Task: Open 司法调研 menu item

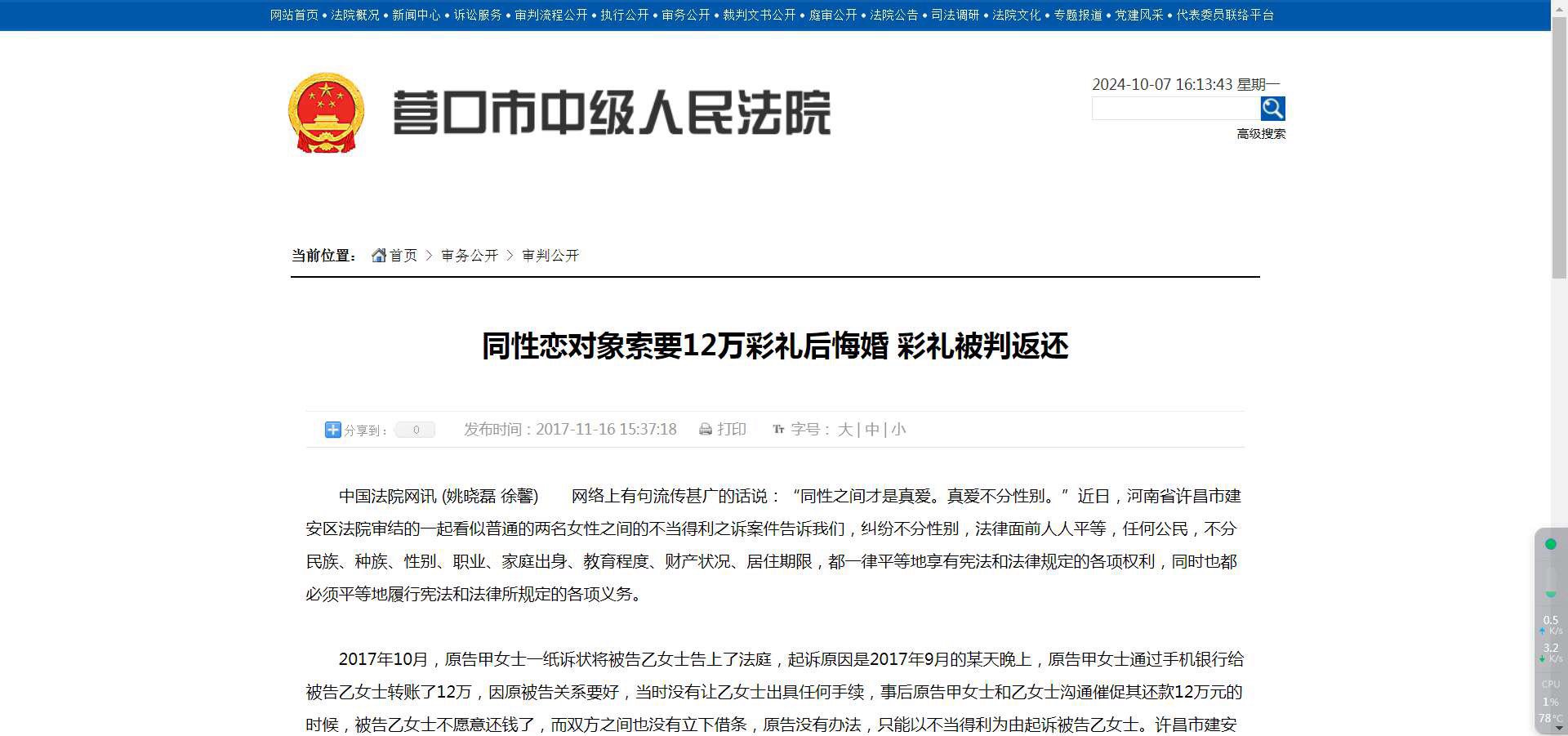Action: (x=955, y=15)
